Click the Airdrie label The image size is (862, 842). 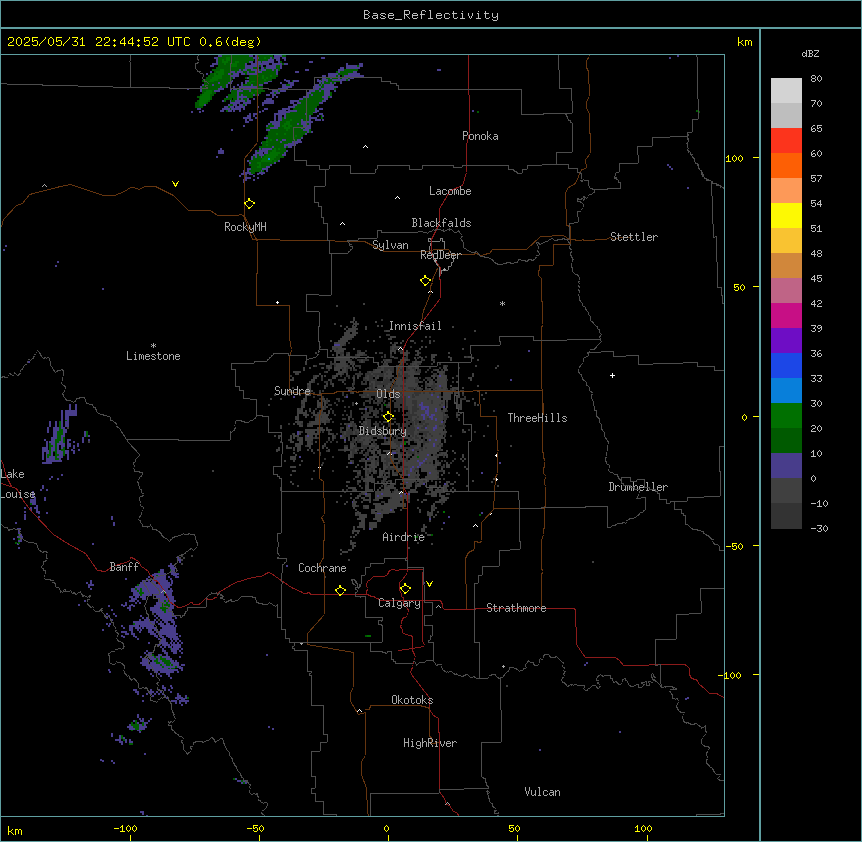403,537
